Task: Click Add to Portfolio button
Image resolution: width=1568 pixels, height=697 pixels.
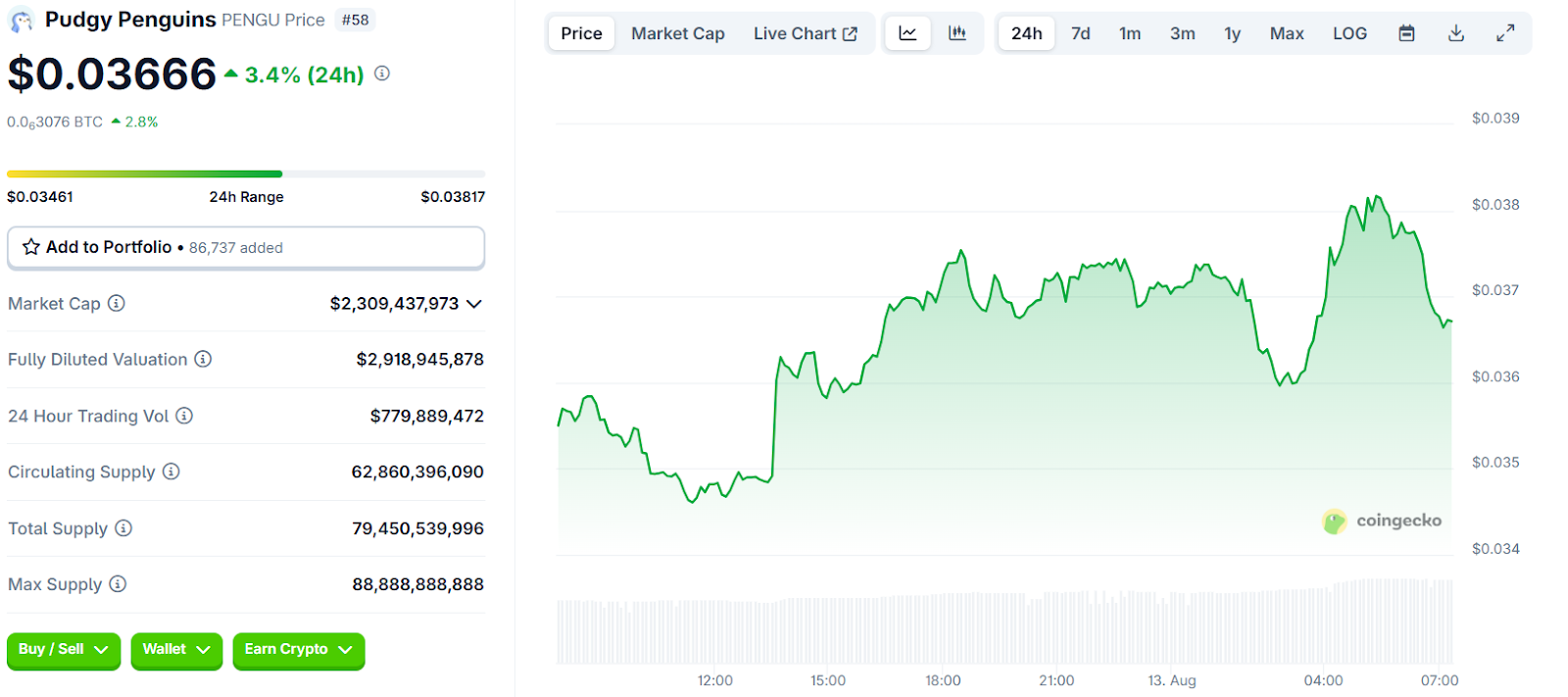Action: (x=246, y=247)
